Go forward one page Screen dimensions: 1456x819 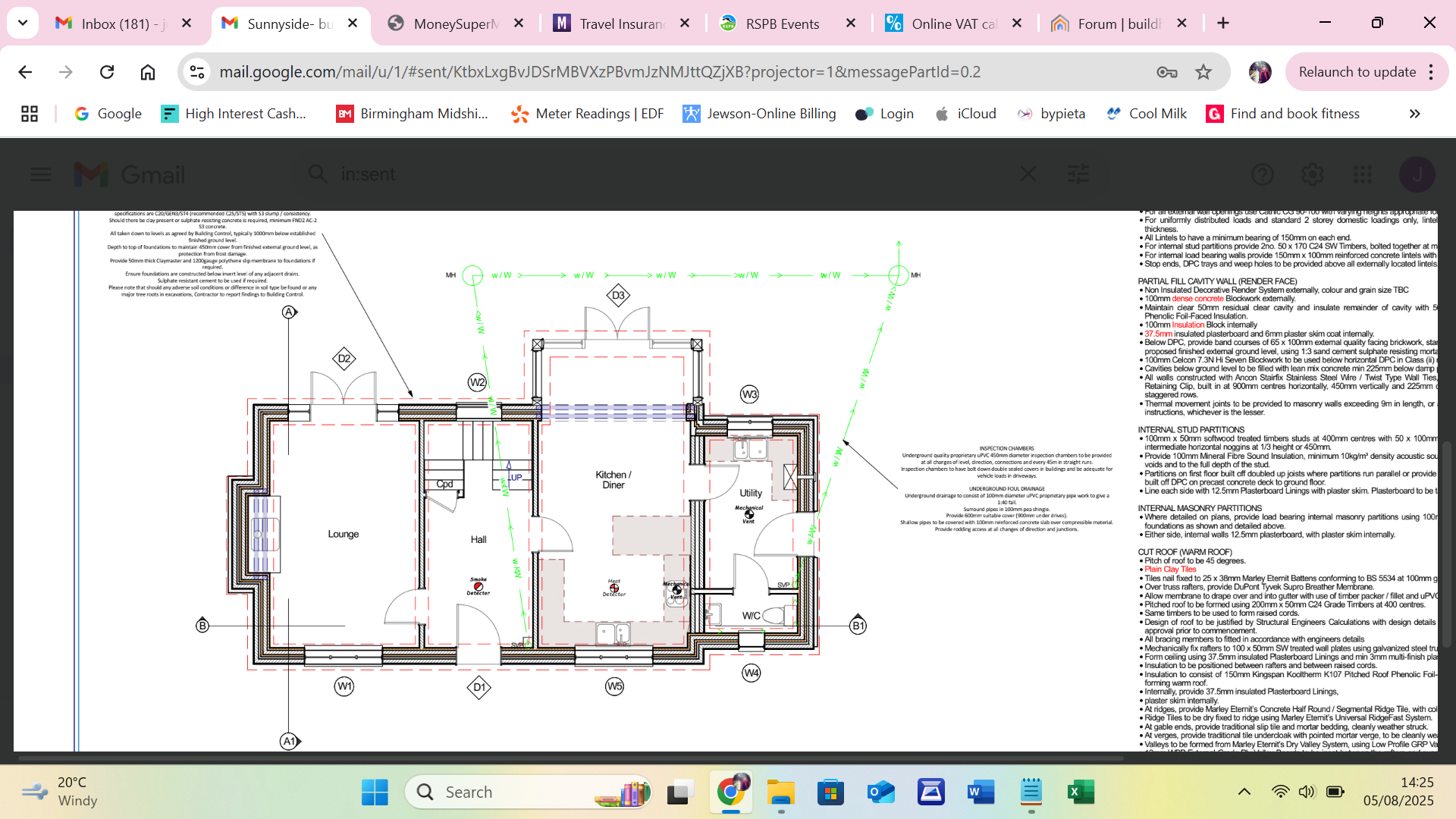click(66, 72)
